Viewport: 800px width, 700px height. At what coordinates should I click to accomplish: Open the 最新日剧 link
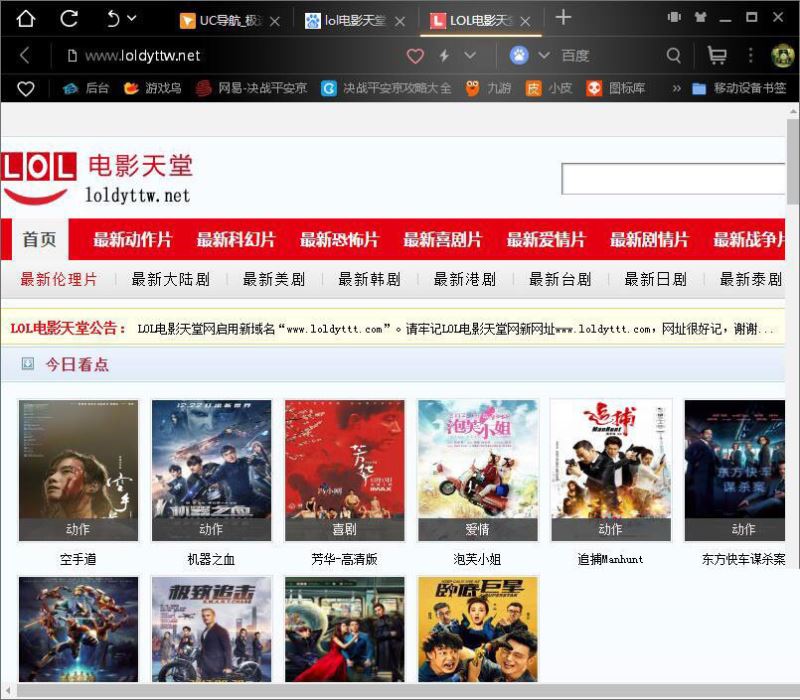(656, 279)
